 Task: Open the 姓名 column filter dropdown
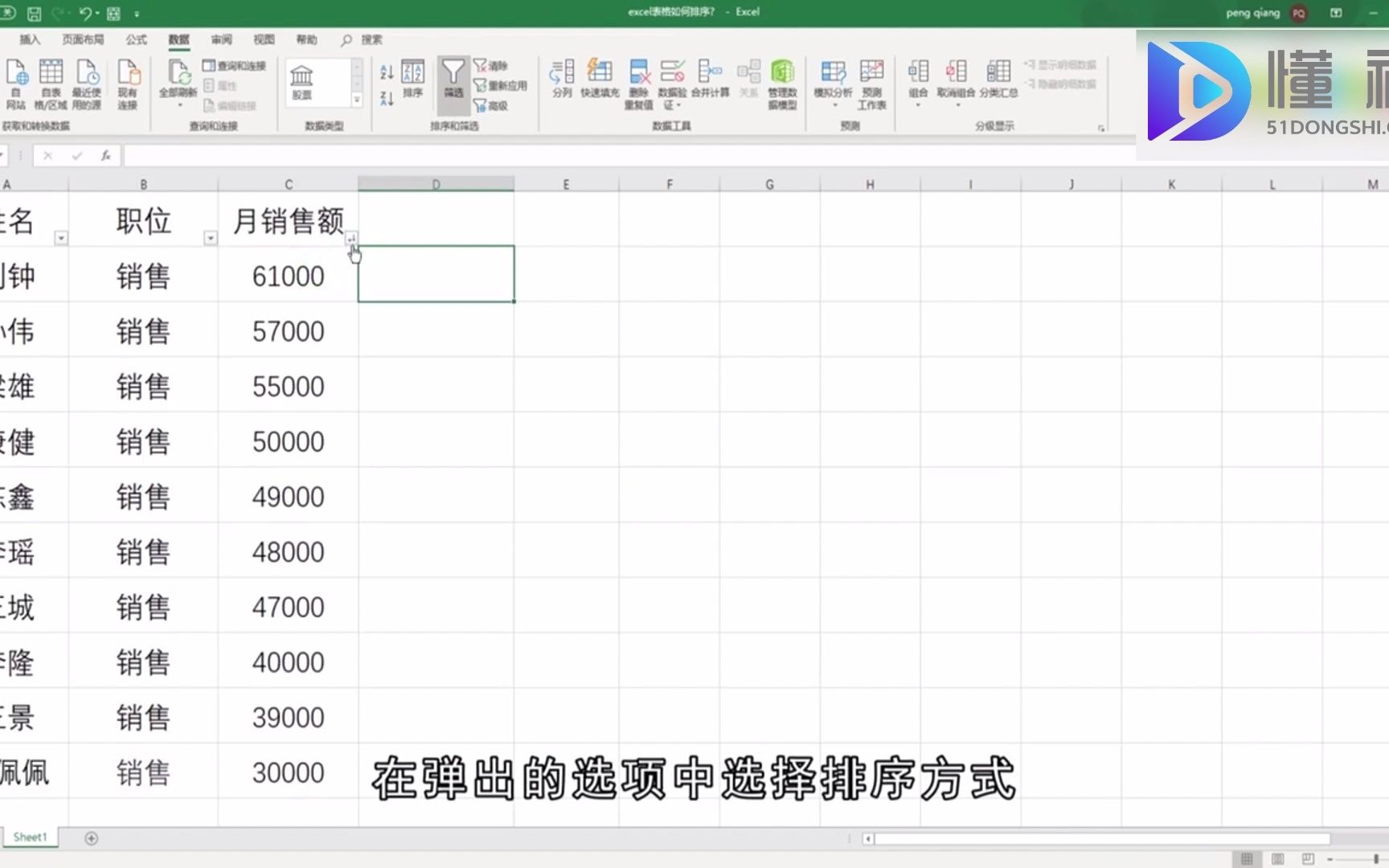tap(61, 238)
